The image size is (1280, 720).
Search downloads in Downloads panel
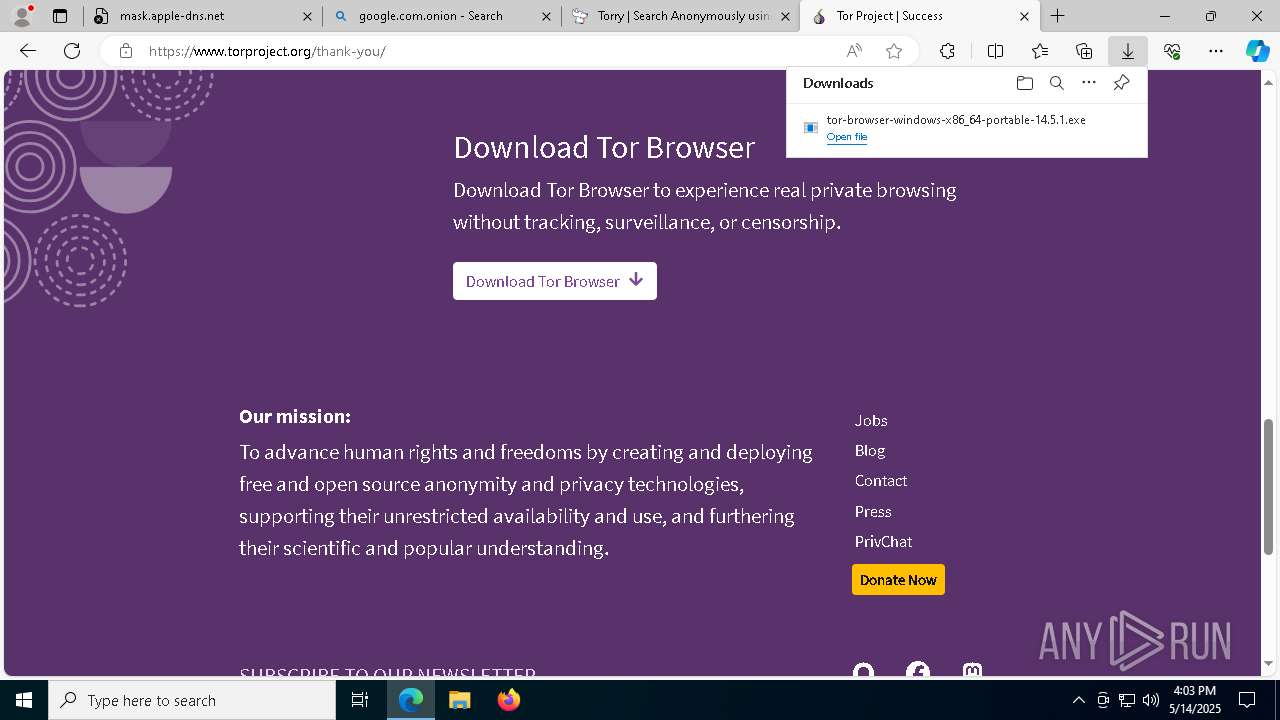[1057, 83]
